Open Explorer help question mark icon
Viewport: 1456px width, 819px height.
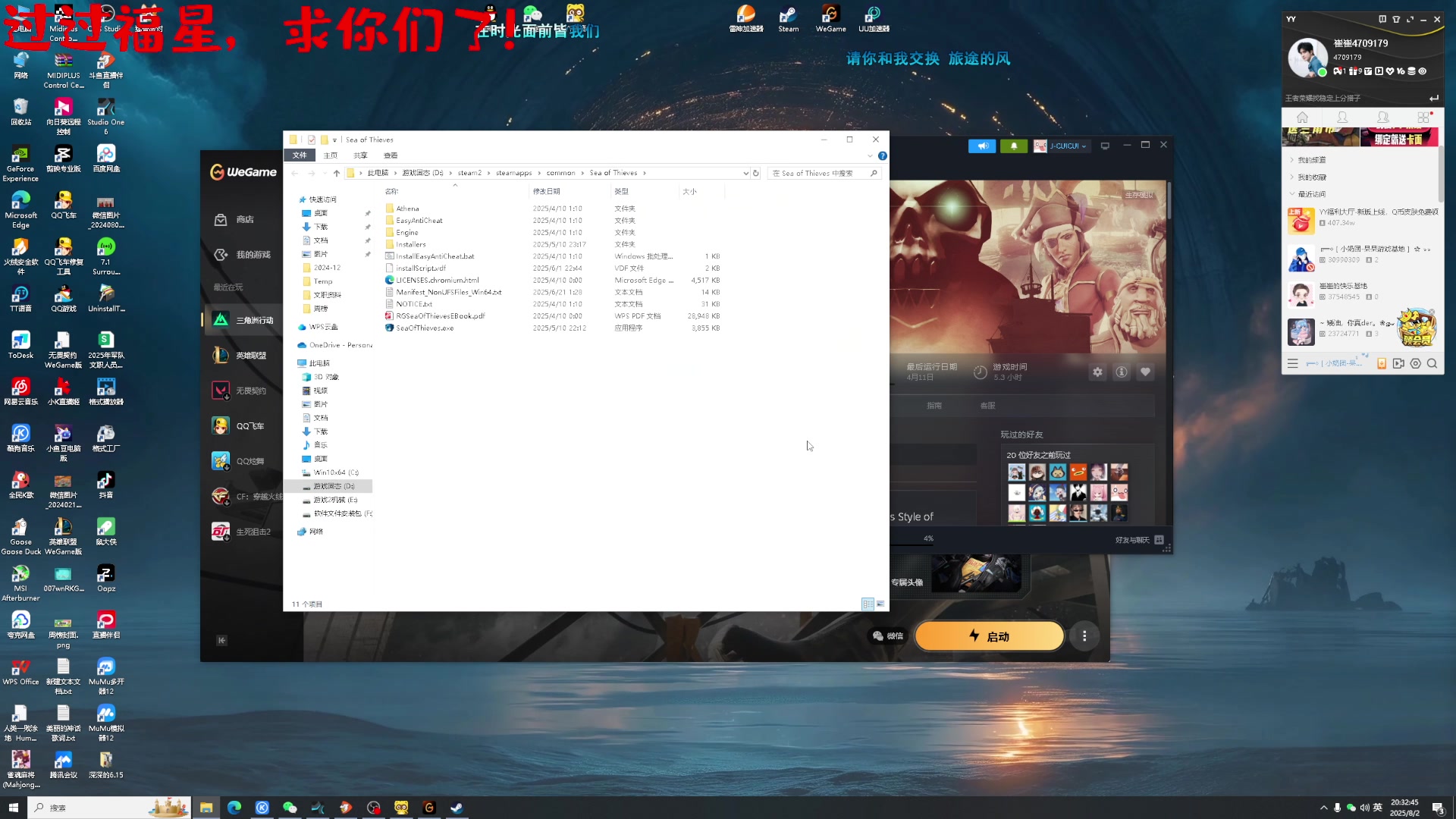coord(883,156)
